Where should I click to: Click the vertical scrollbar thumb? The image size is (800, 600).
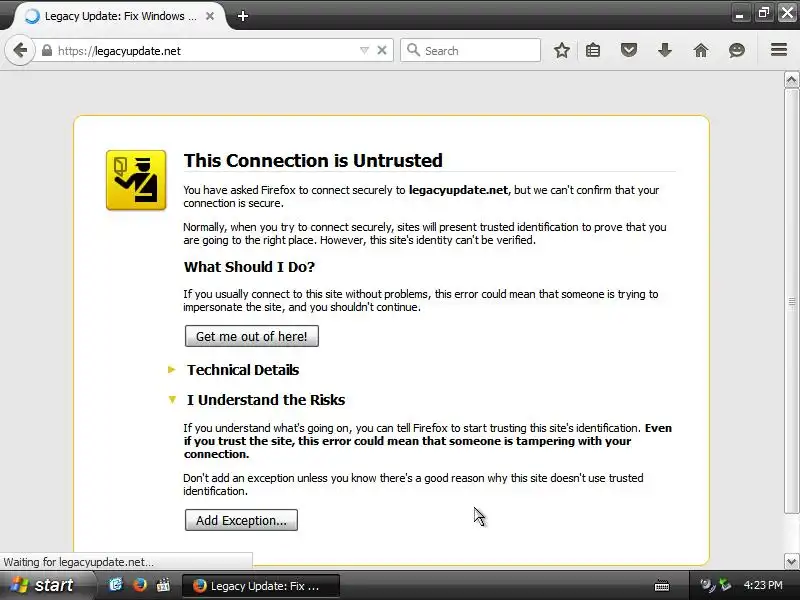point(791,301)
